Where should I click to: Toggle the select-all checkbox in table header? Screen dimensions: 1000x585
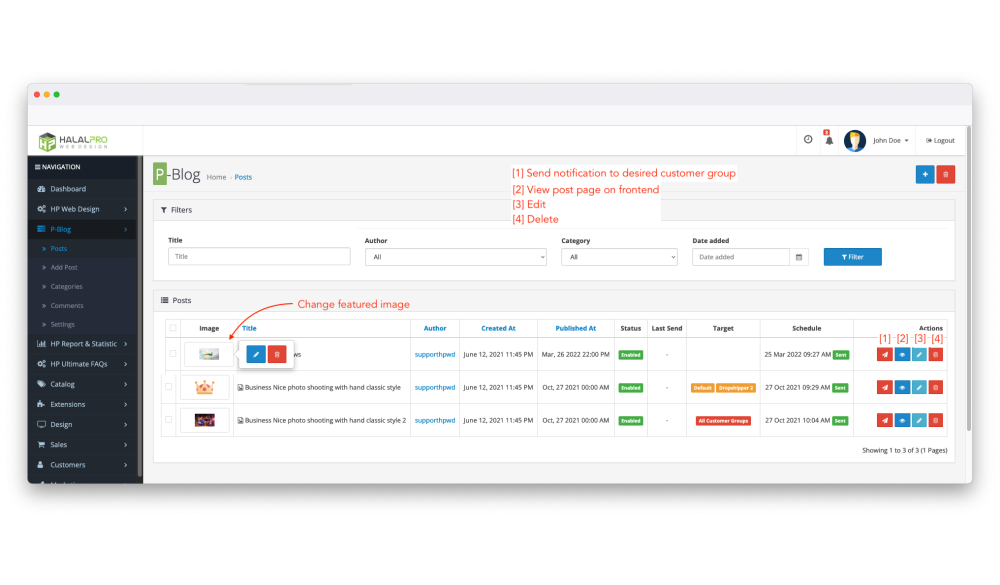173,328
